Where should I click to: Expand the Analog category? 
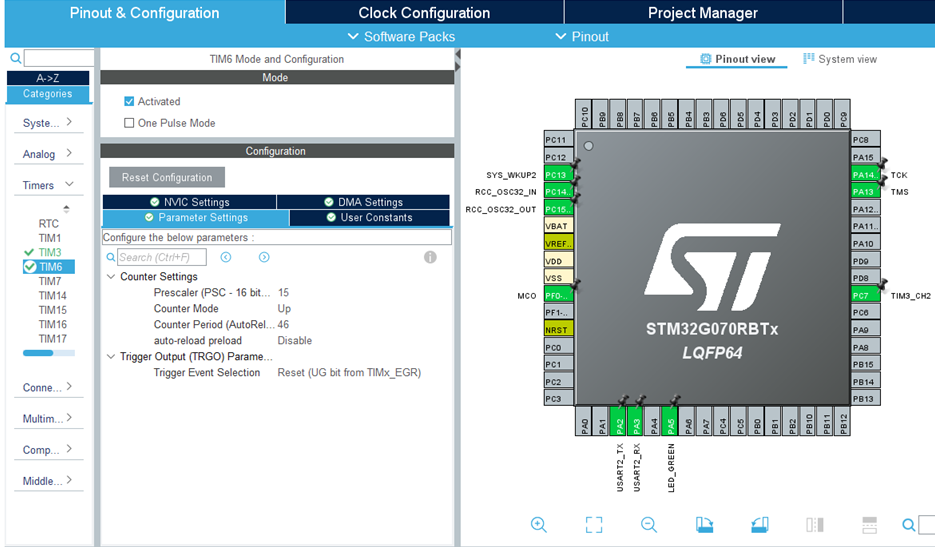48,154
